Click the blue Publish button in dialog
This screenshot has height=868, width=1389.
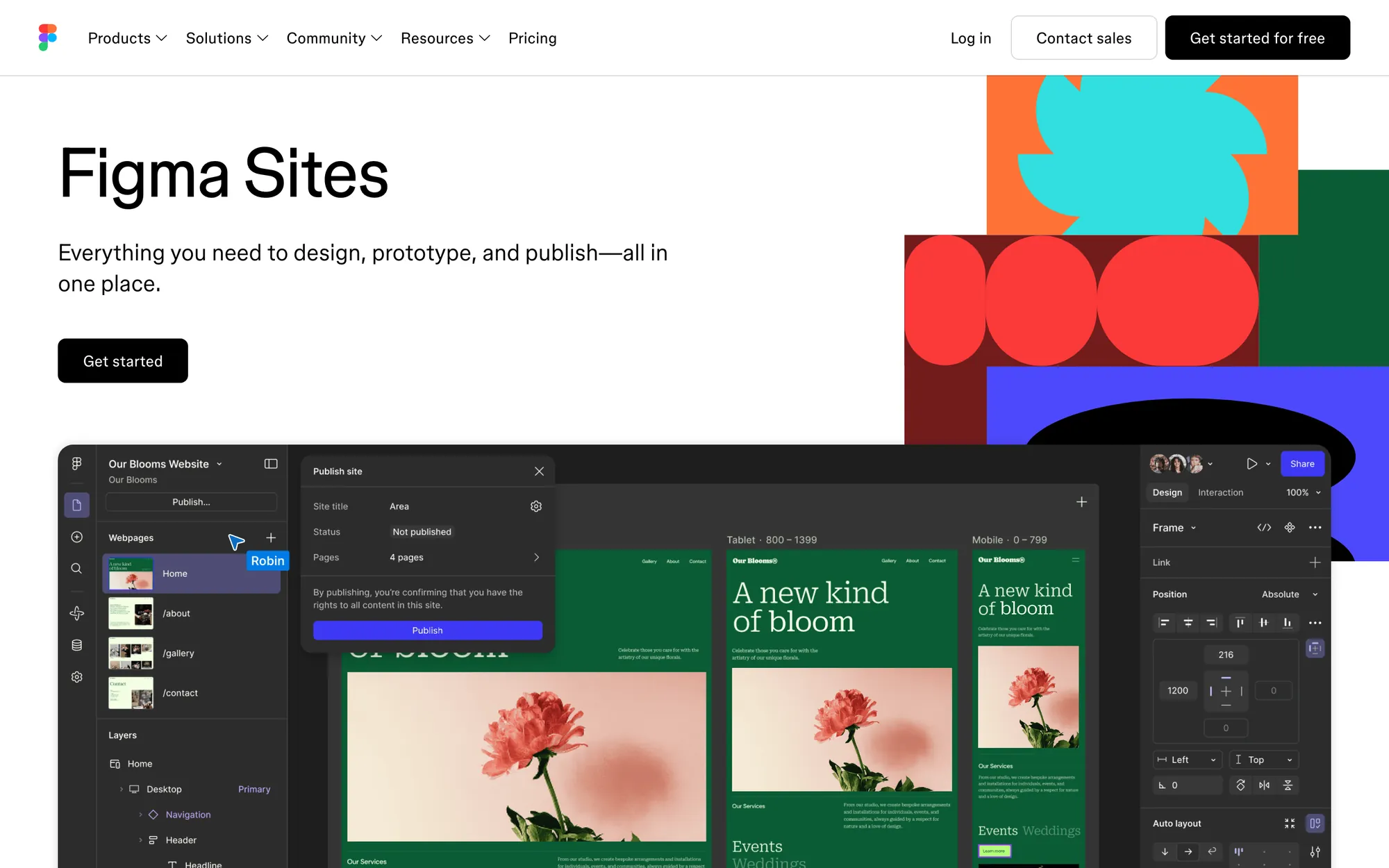(x=428, y=631)
